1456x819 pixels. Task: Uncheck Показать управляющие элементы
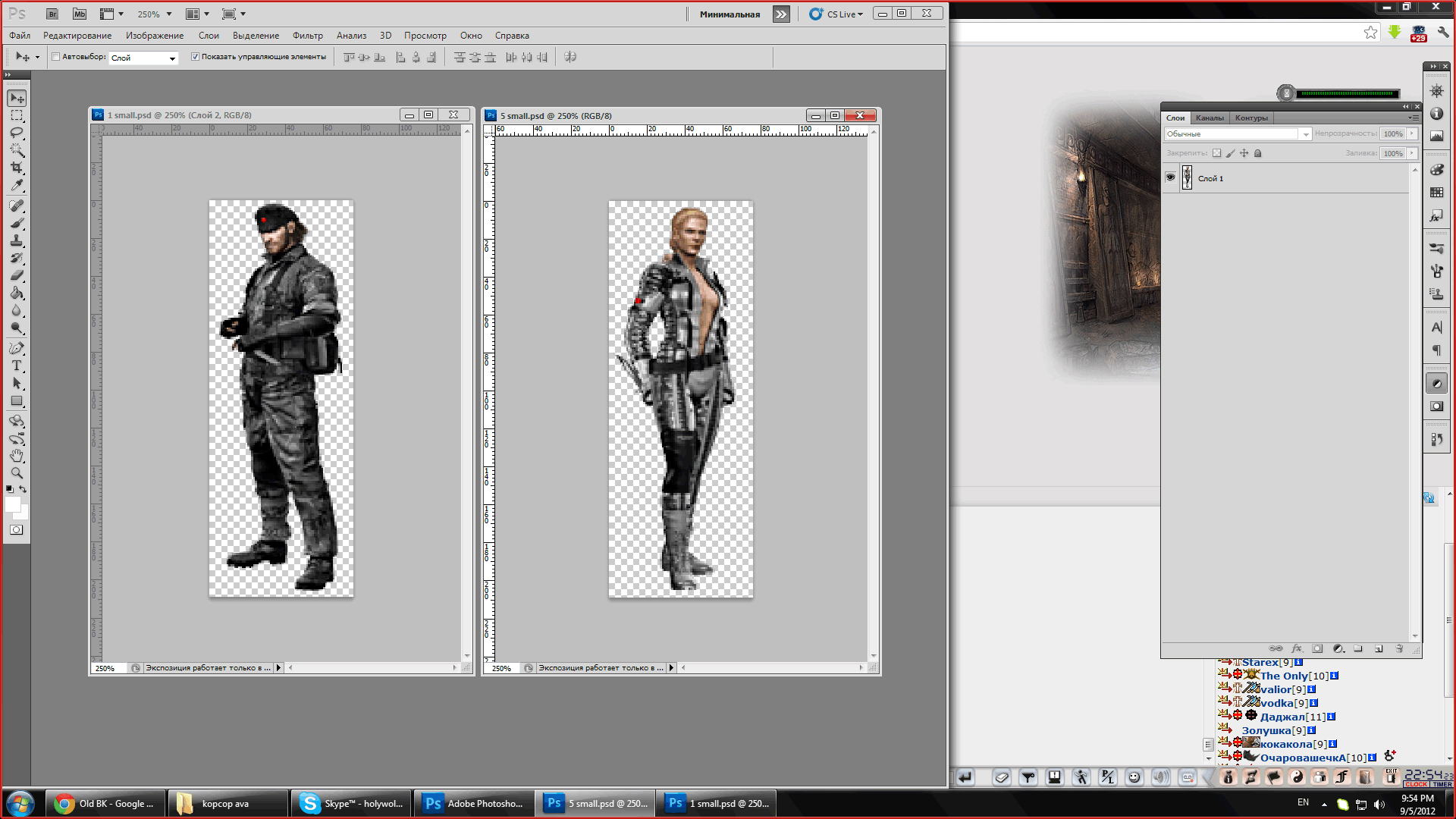click(x=195, y=57)
